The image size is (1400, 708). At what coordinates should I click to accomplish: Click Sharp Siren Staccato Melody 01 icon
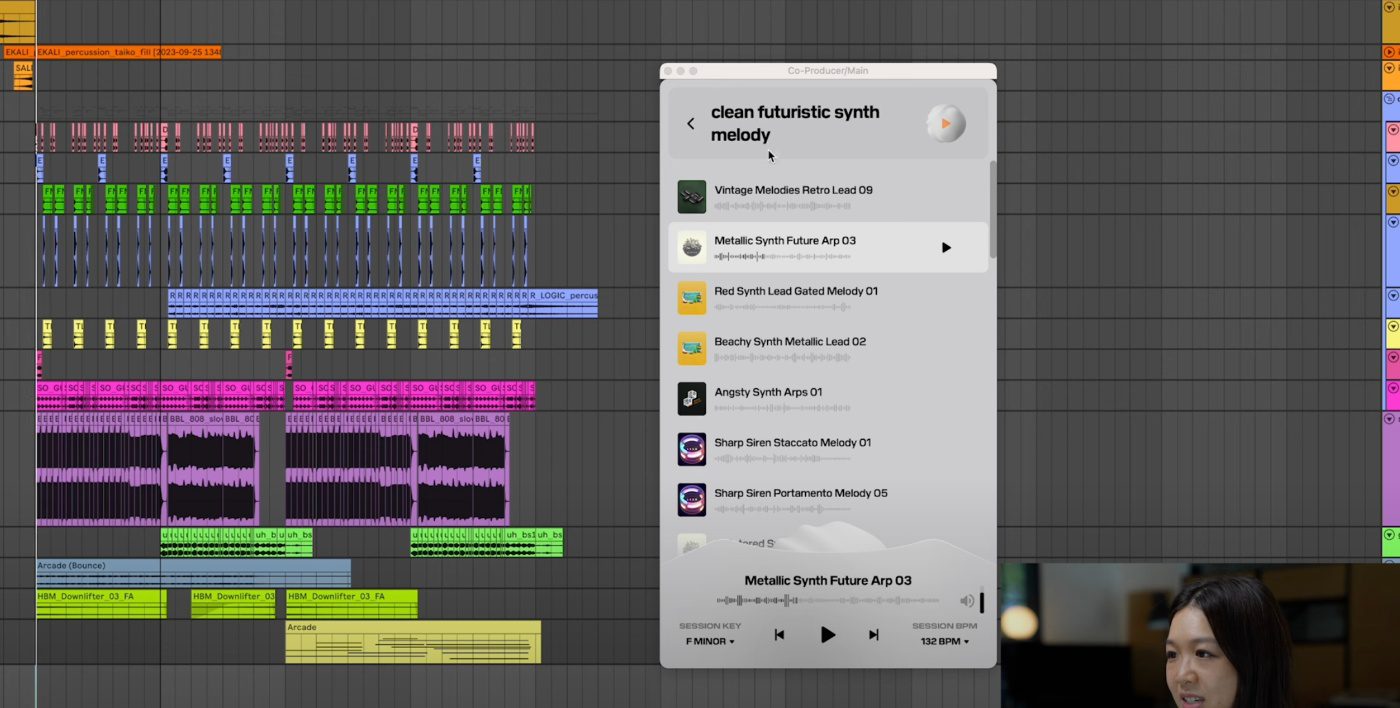coord(692,449)
